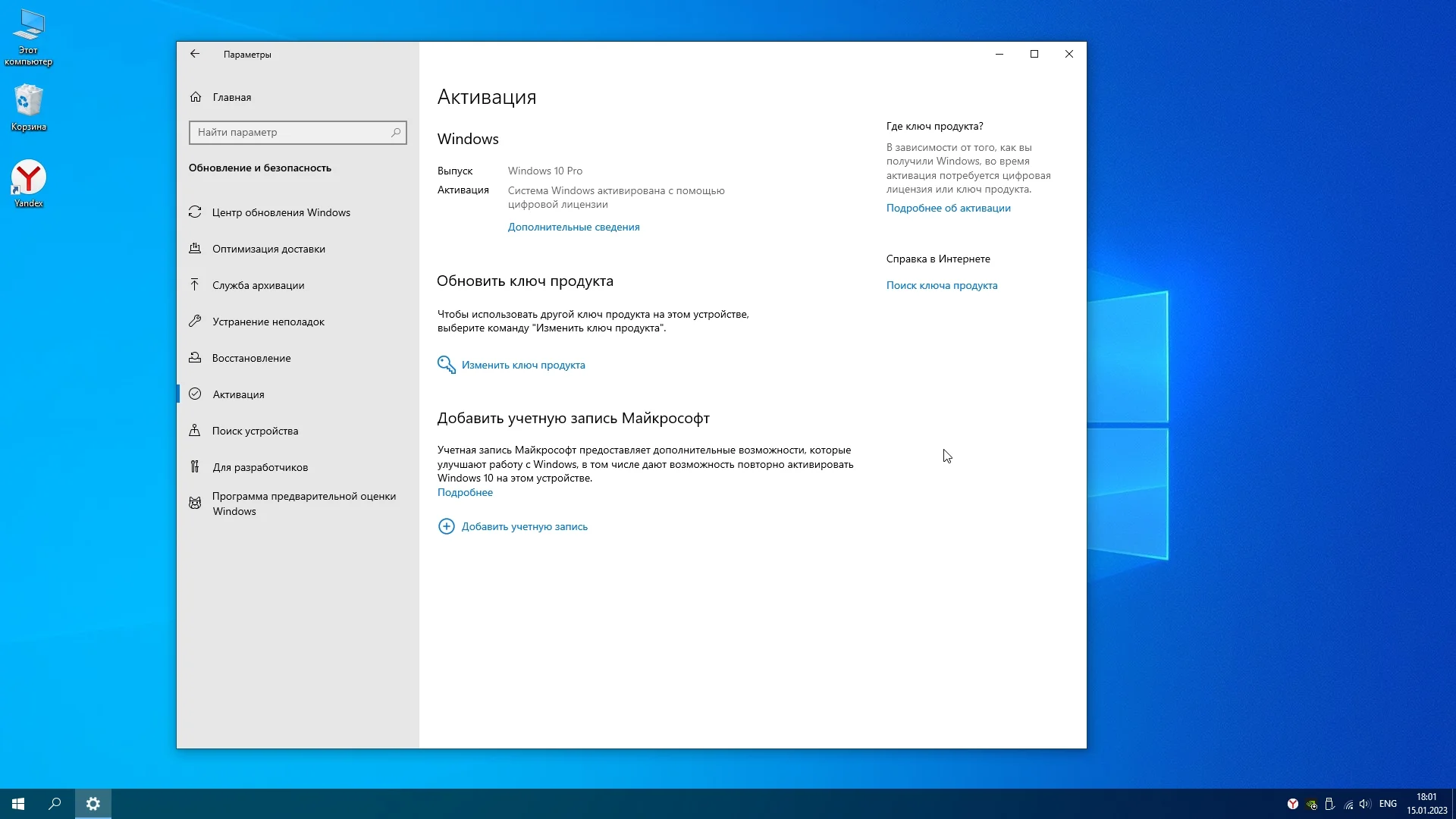Open the Windows Start menu

18,804
